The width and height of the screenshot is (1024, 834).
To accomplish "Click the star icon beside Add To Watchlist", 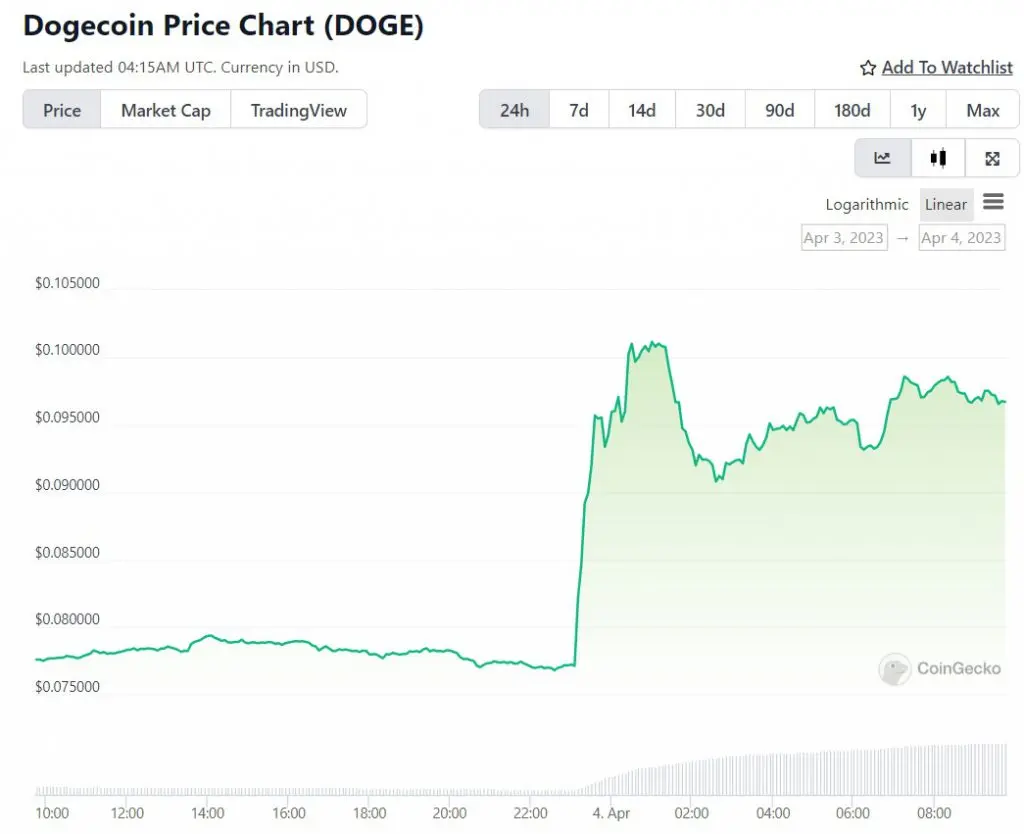I will (866, 67).
